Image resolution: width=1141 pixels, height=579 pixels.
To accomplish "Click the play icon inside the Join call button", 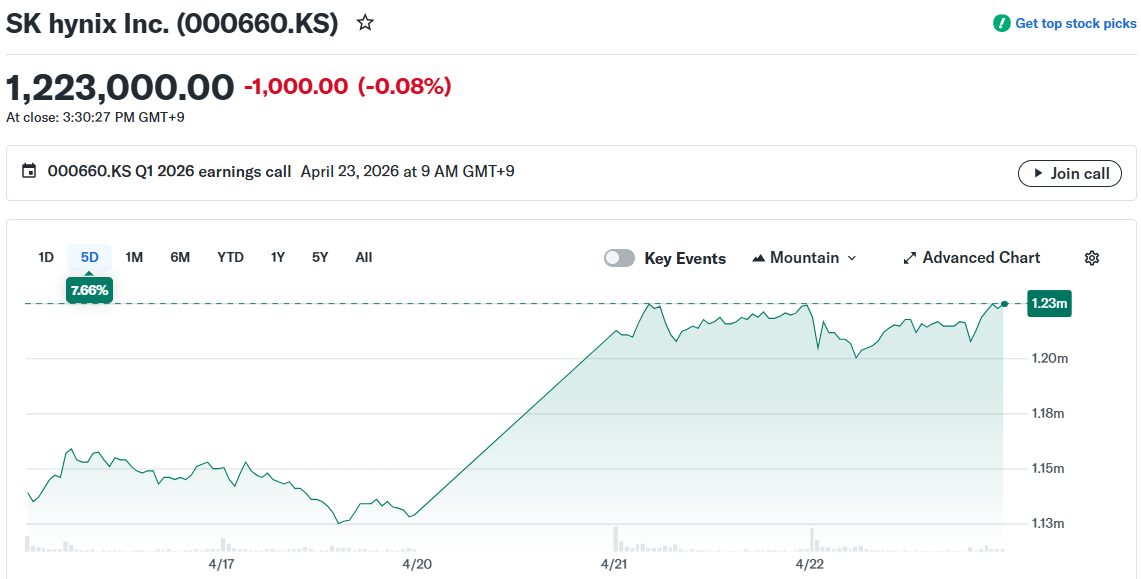I will point(1036,173).
